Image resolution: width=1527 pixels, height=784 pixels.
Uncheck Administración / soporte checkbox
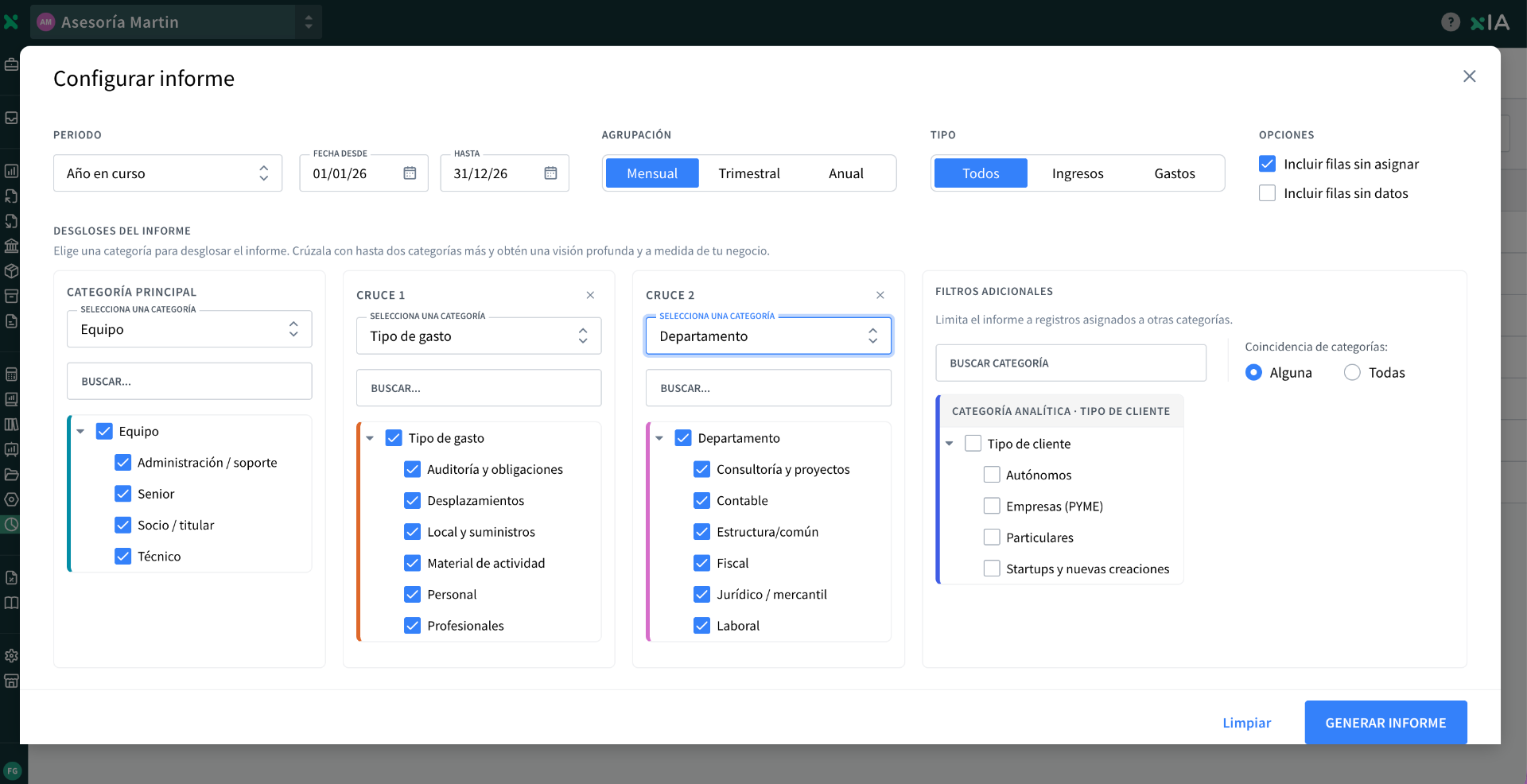click(123, 463)
